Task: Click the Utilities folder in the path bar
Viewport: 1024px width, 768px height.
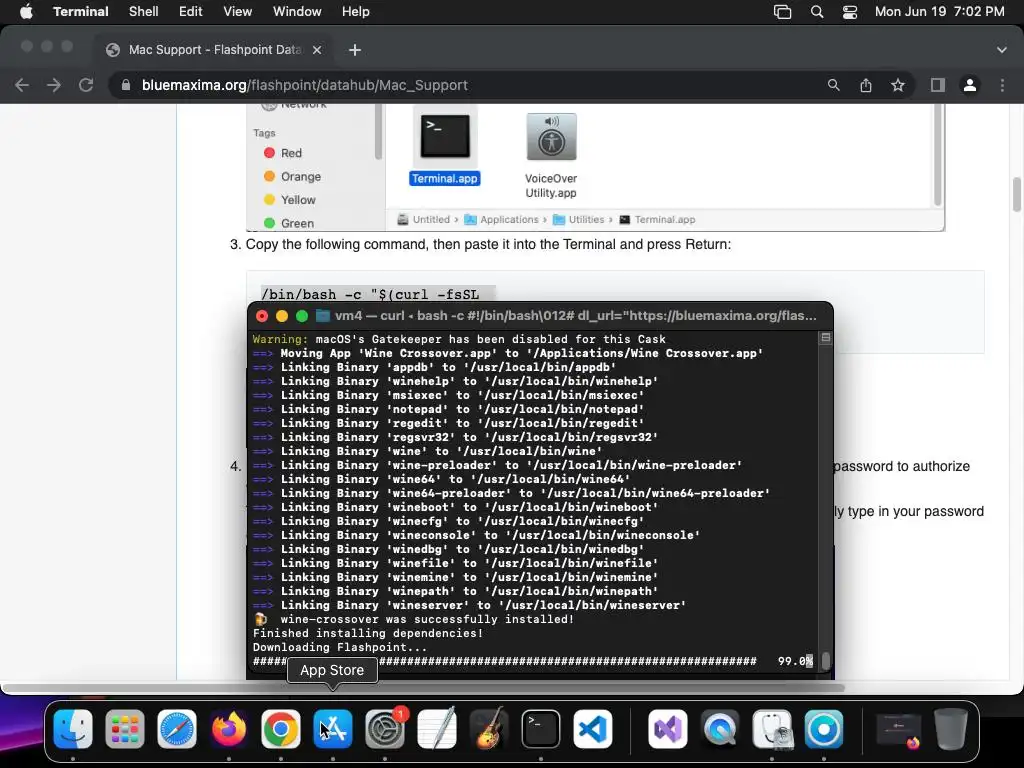Action: (x=579, y=219)
